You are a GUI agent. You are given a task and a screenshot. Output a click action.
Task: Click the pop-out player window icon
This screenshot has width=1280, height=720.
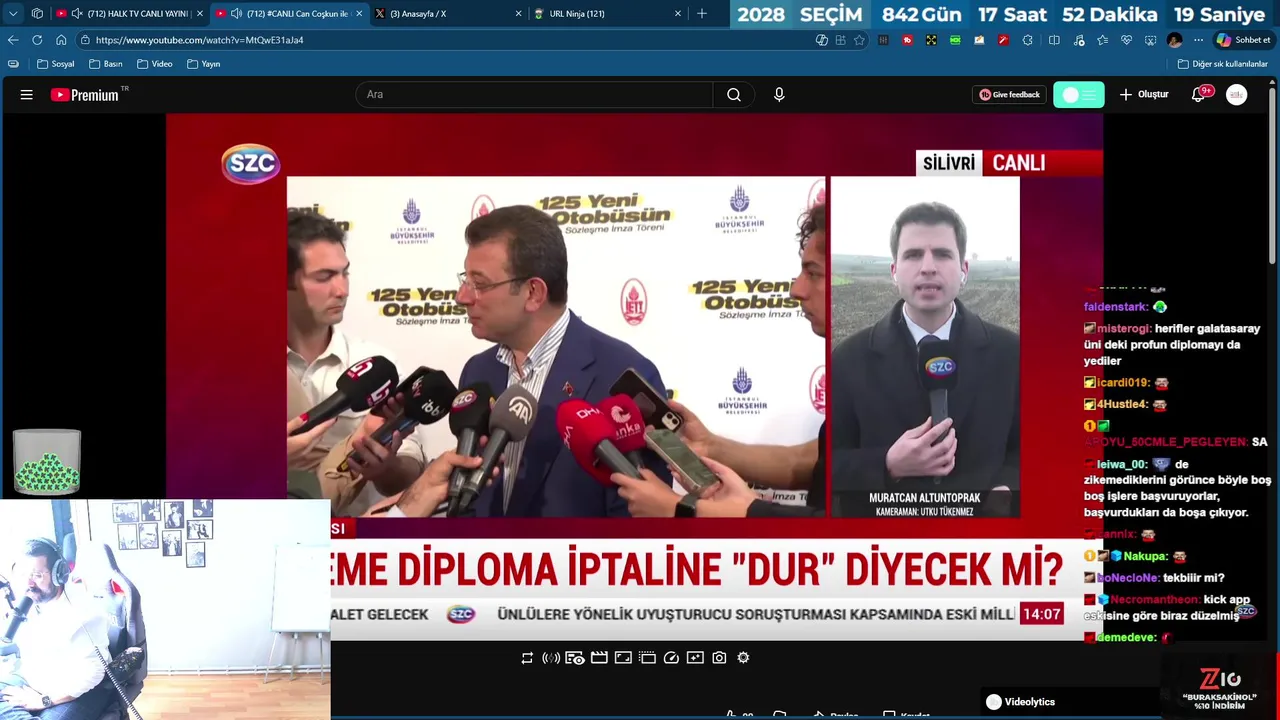coord(647,658)
